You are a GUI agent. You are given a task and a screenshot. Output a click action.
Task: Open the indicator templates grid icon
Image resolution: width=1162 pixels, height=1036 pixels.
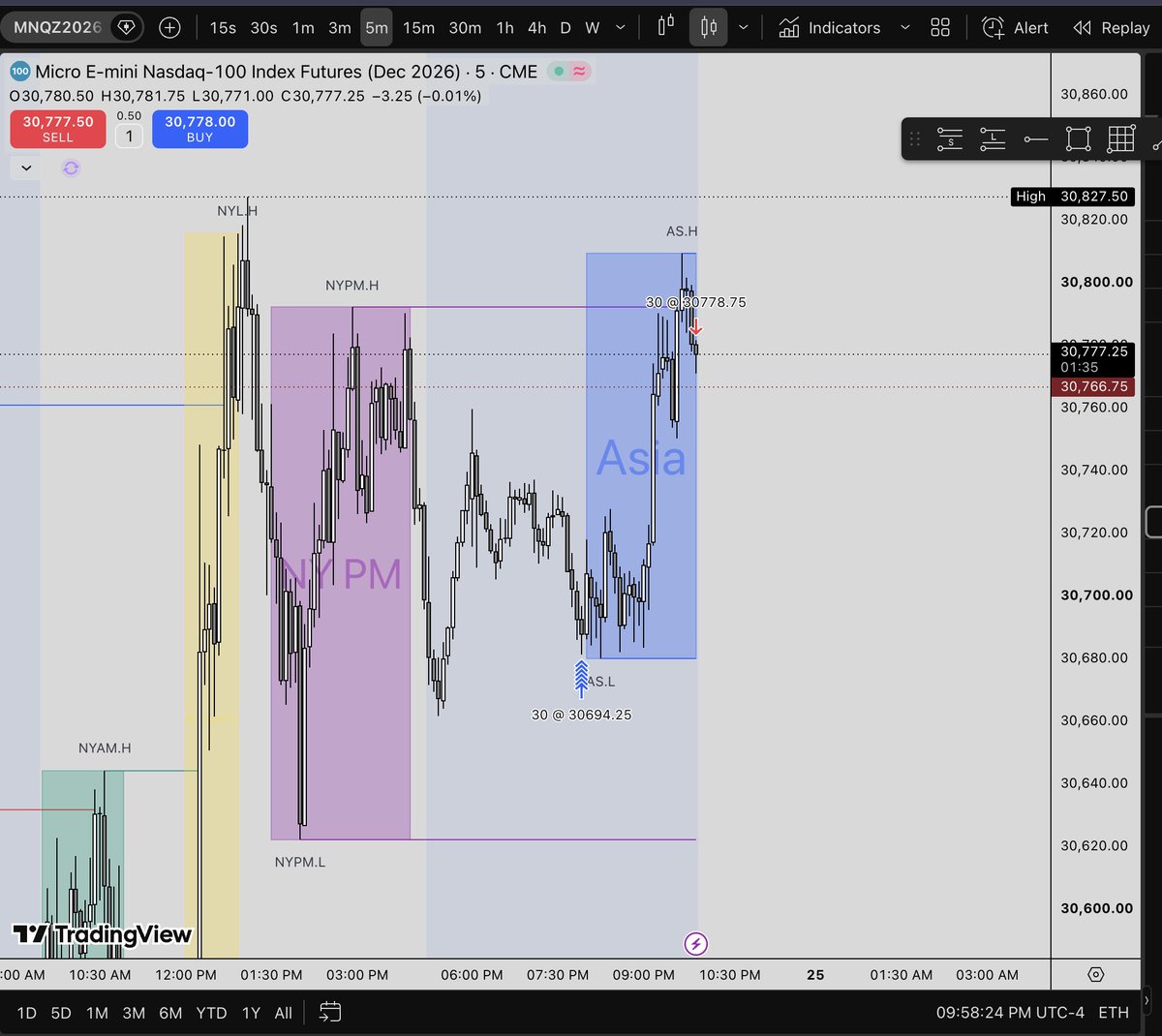[940, 28]
